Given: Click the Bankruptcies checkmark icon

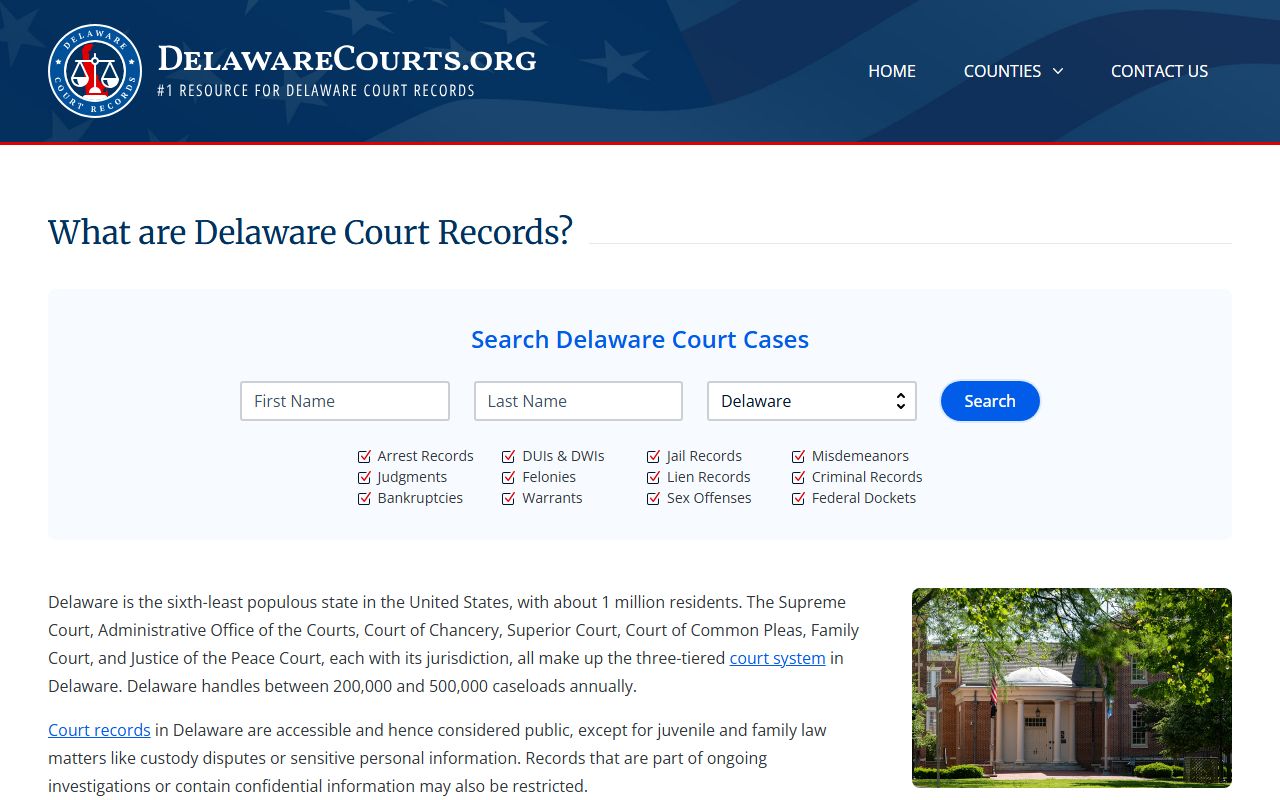Looking at the screenshot, I should (x=364, y=498).
